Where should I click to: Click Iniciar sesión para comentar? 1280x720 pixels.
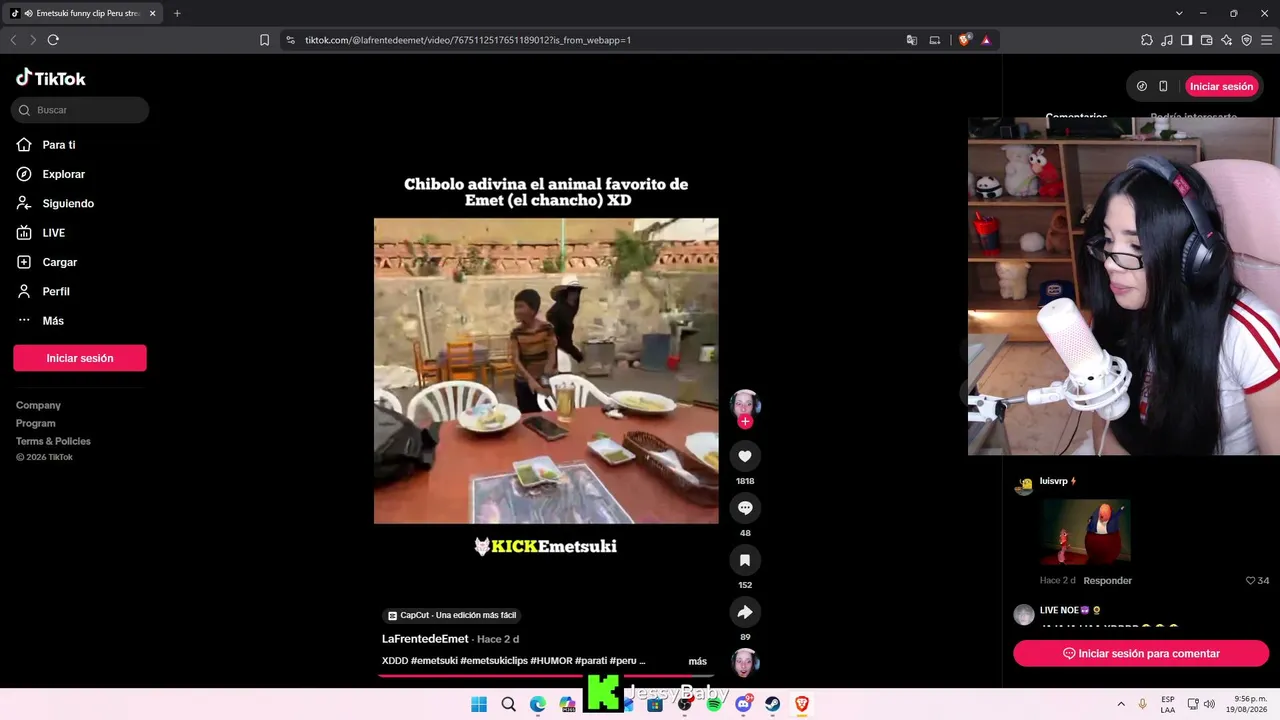click(x=1141, y=653)
